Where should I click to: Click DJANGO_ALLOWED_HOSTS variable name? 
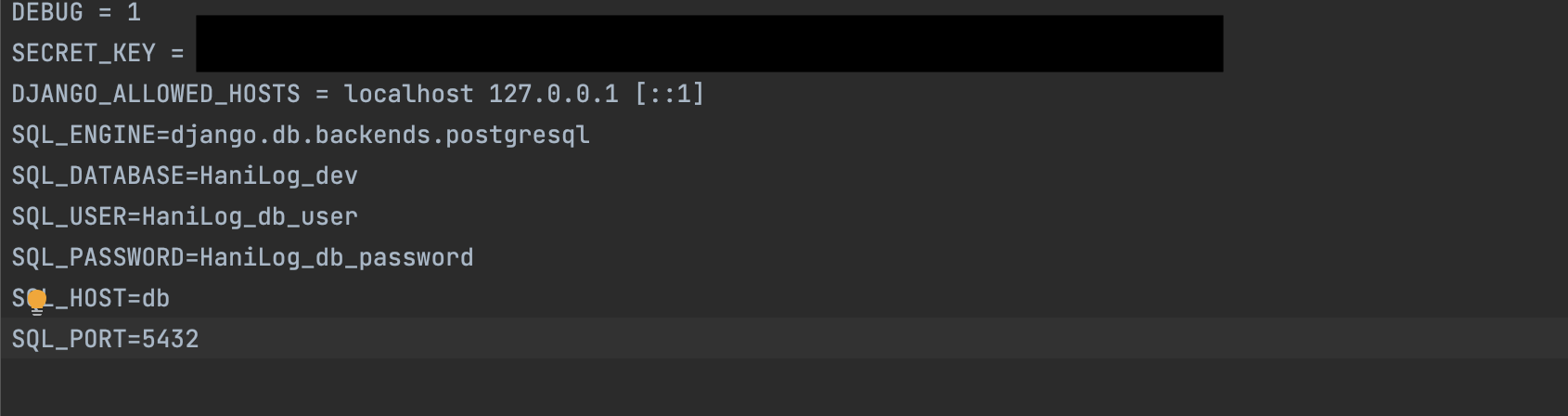point(156,94)
